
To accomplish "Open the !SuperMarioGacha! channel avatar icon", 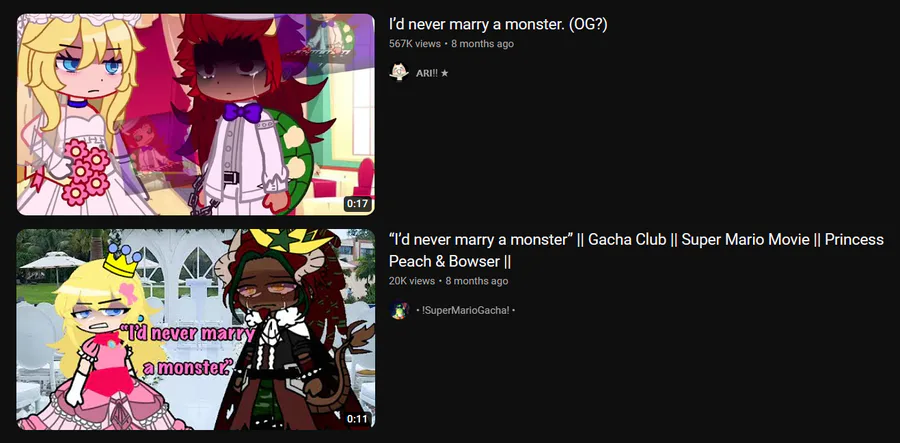I will point(399,310).
